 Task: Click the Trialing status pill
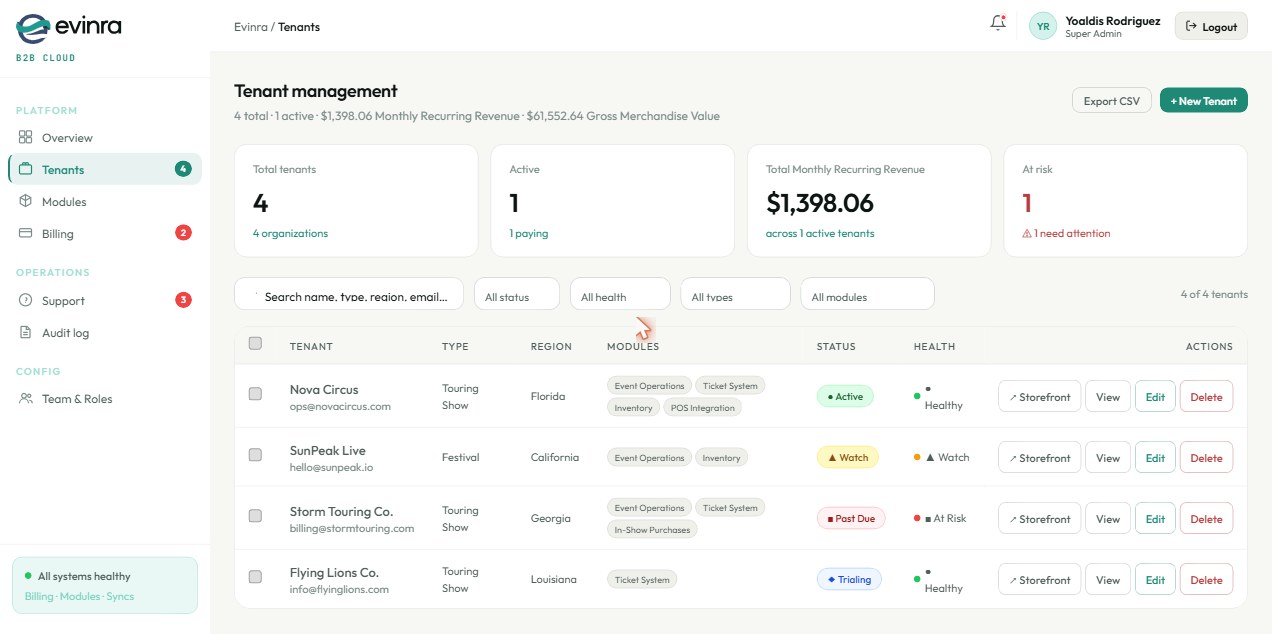click(x=849, y=580)
